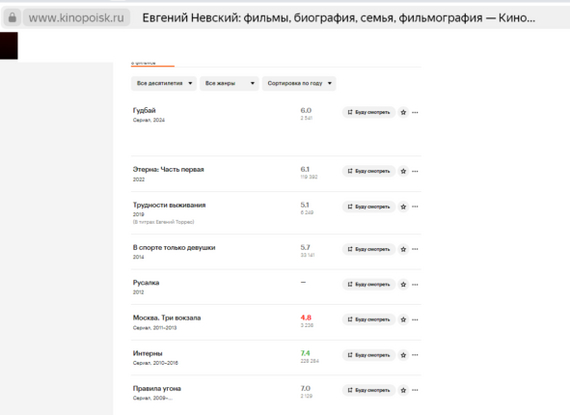Click 'Буду смотреть' for Русалка
The height and width of the screenshot is (415, 570).
[369, 284]
